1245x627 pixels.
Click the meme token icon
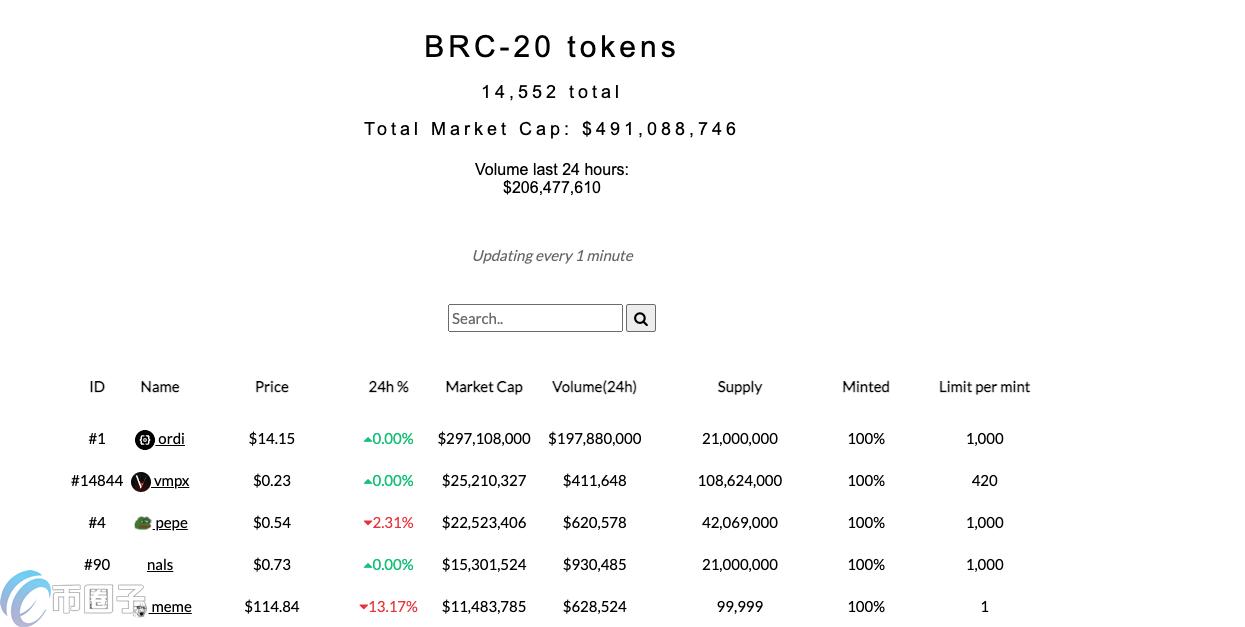139,609
